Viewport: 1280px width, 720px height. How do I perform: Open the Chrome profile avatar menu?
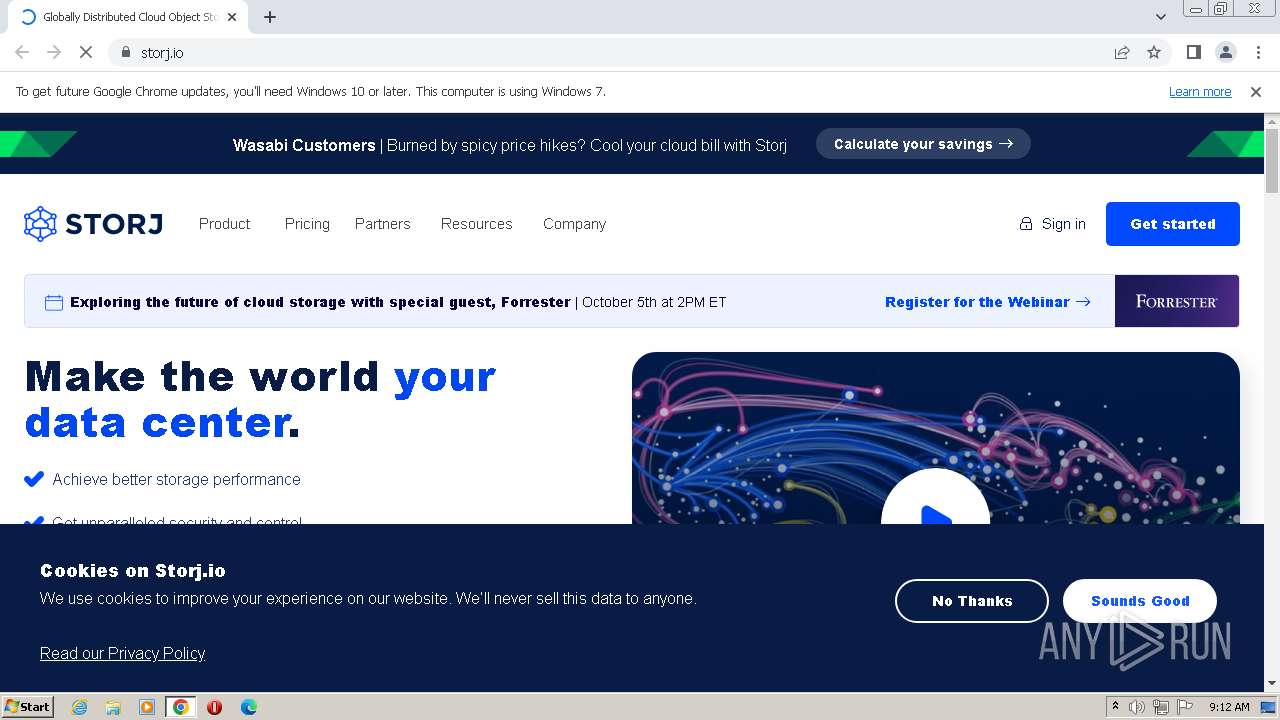[x=1225, y=52]
